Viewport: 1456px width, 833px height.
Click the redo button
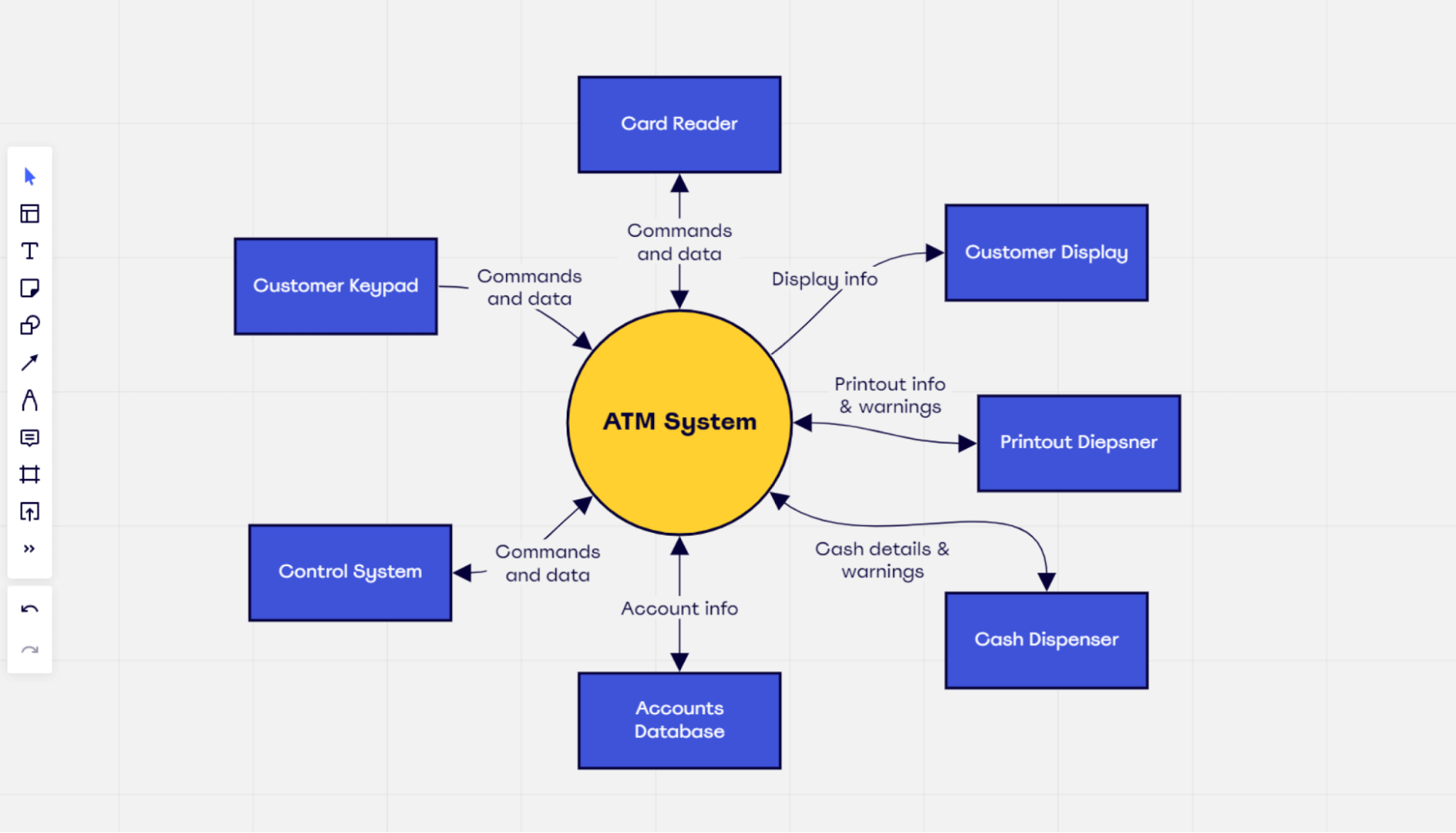[x=30, y=648]
